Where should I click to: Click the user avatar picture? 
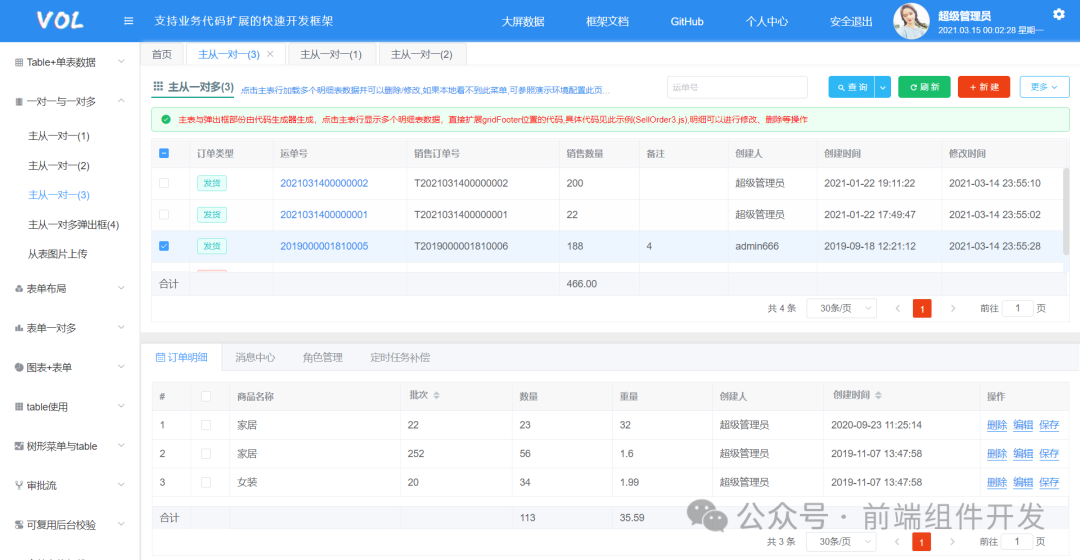[911, 21]
